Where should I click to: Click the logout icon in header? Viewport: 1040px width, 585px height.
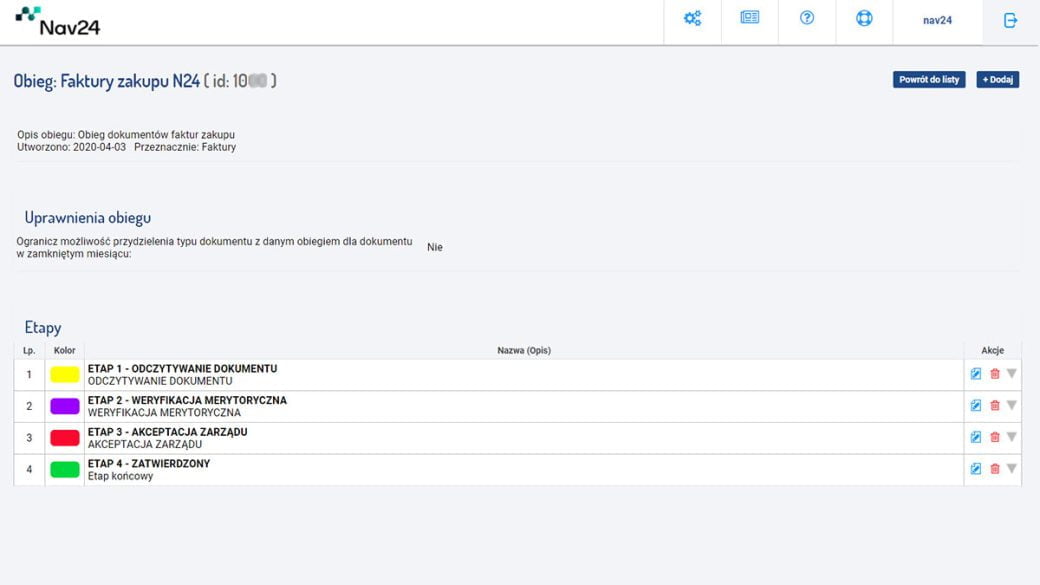coord(1010,21)
